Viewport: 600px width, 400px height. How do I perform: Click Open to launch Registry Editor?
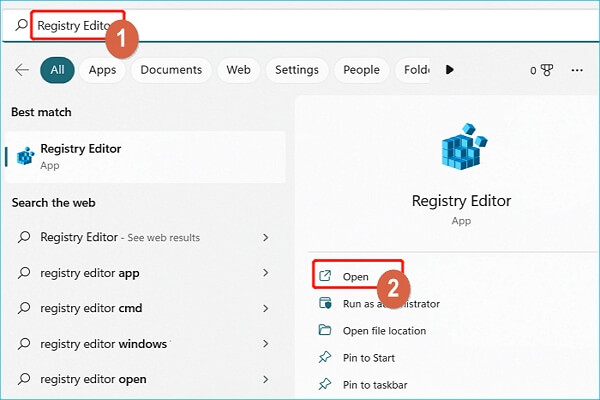pyautogui.click(x=355, y=276)
